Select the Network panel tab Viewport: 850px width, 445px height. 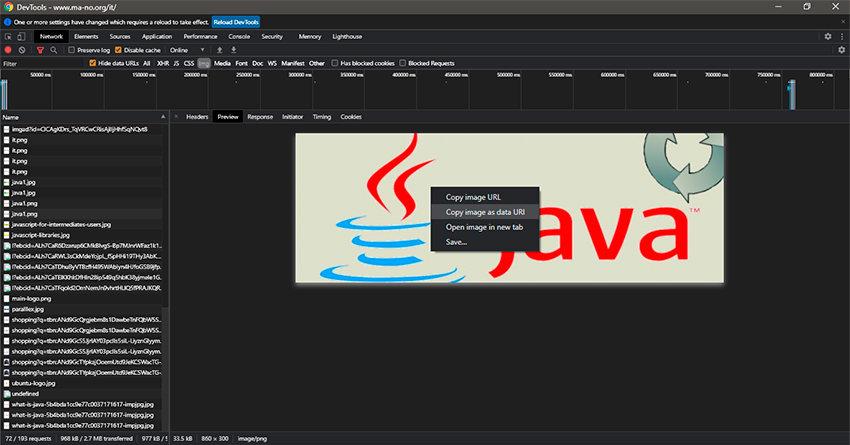click(51, 37)
